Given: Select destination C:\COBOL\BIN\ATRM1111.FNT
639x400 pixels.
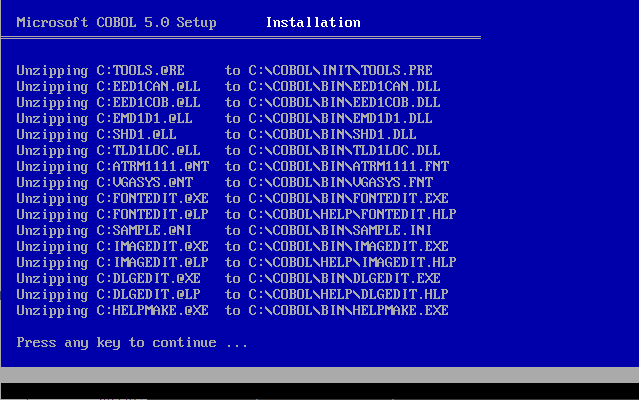Looking at the screenshot, I should click(x=348, y=166).
